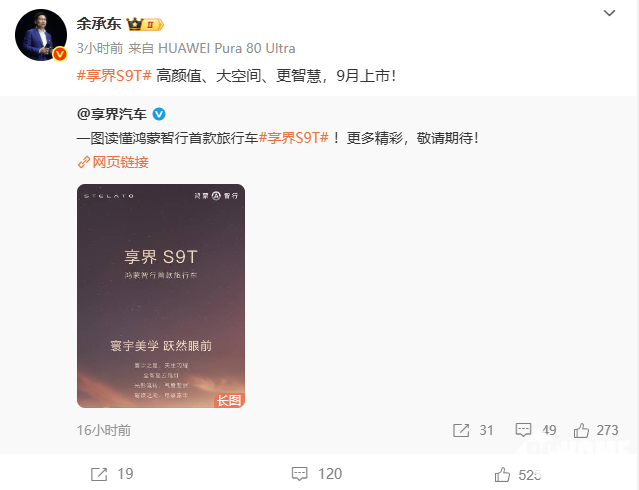
Task: Open the 享界 S9T long image thumbnail
Action: (x=161, y=296)
